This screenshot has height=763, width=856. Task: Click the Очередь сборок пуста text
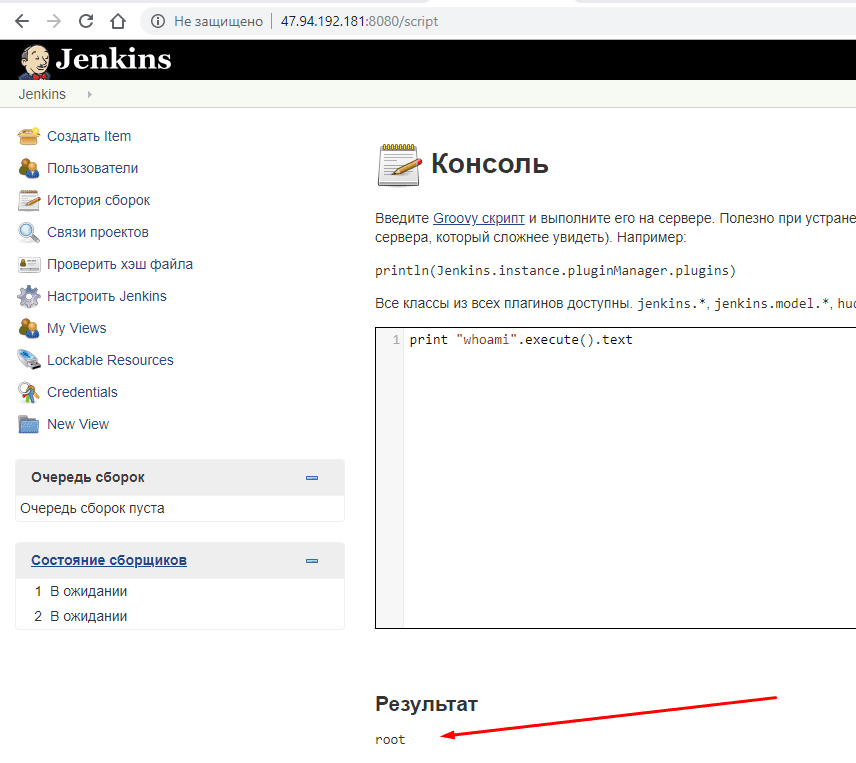(92, 508)
